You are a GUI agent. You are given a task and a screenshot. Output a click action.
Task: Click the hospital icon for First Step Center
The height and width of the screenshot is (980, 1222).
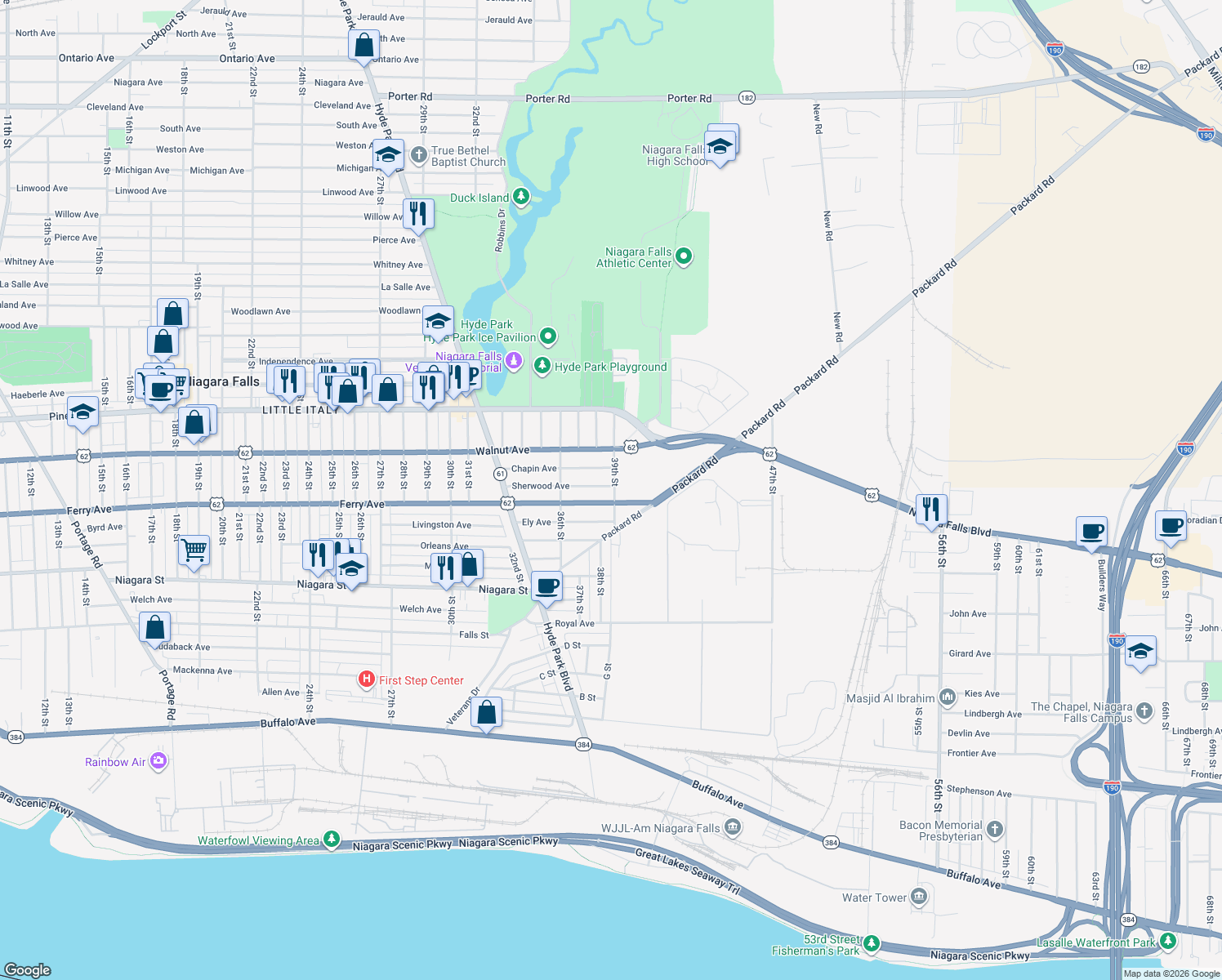tap(367, 679)
